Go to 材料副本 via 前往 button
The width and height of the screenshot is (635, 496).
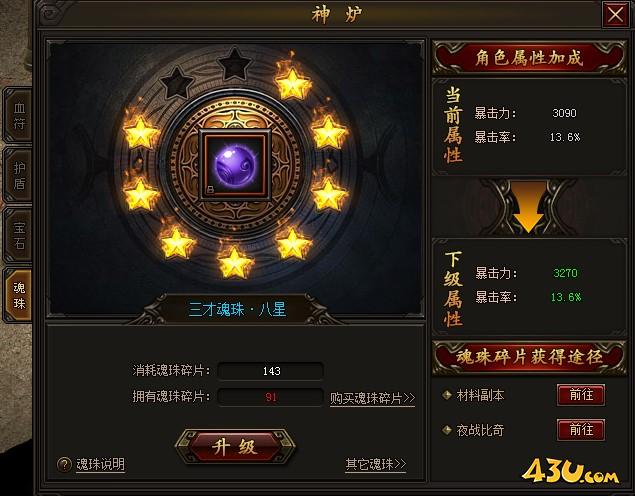581,395
